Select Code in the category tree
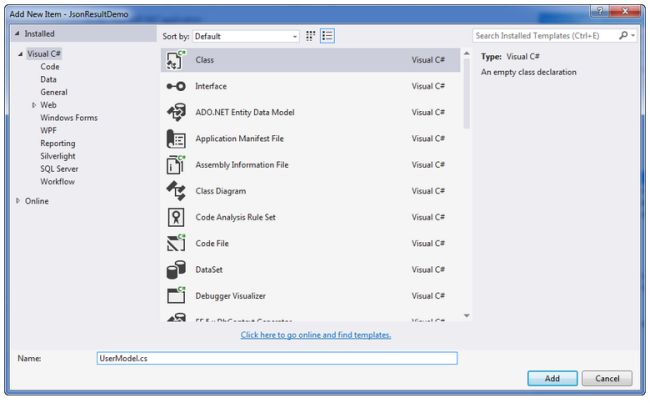 coord(50,67)
